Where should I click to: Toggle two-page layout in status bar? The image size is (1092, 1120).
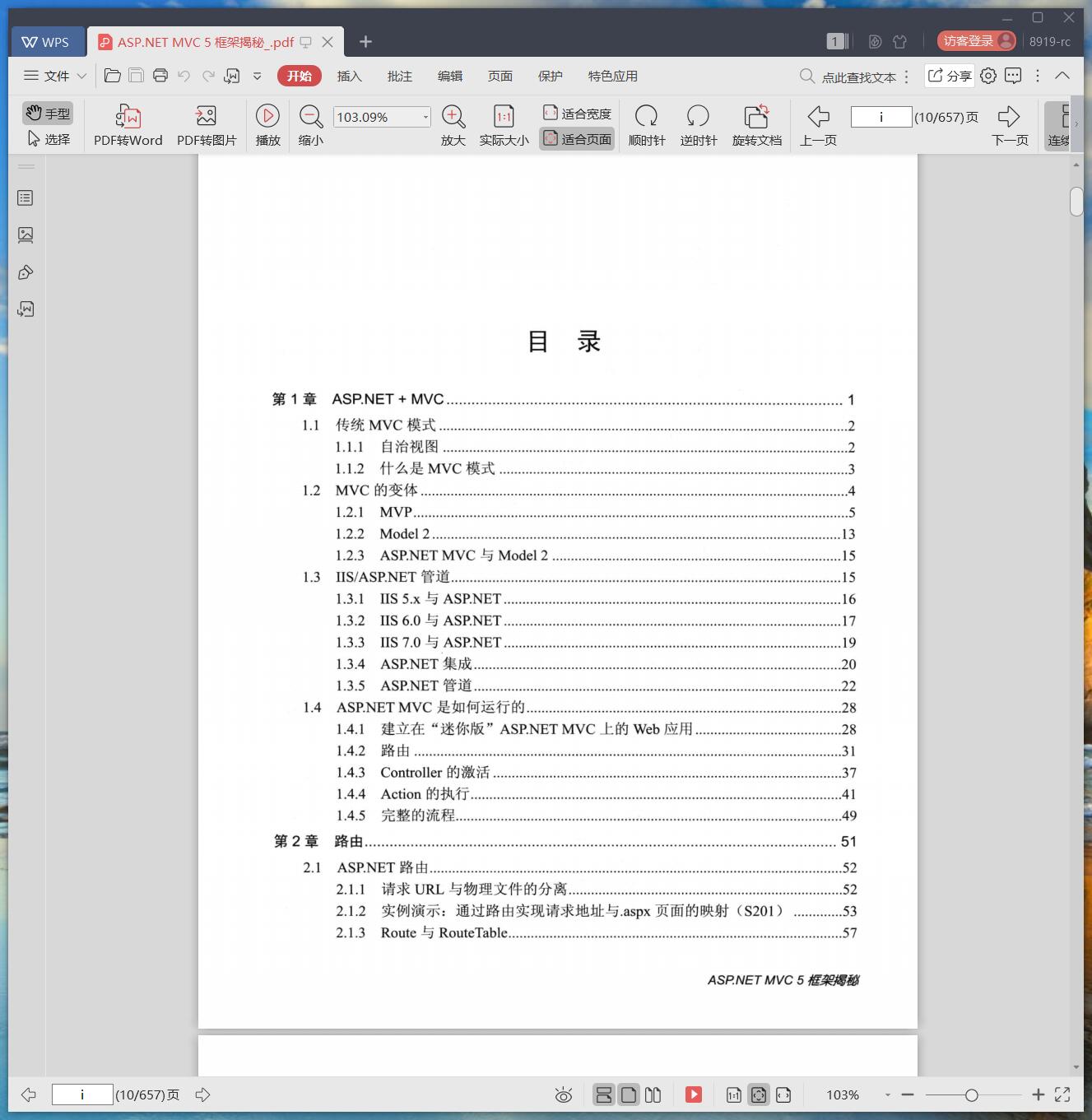[x=653, y=1094]
